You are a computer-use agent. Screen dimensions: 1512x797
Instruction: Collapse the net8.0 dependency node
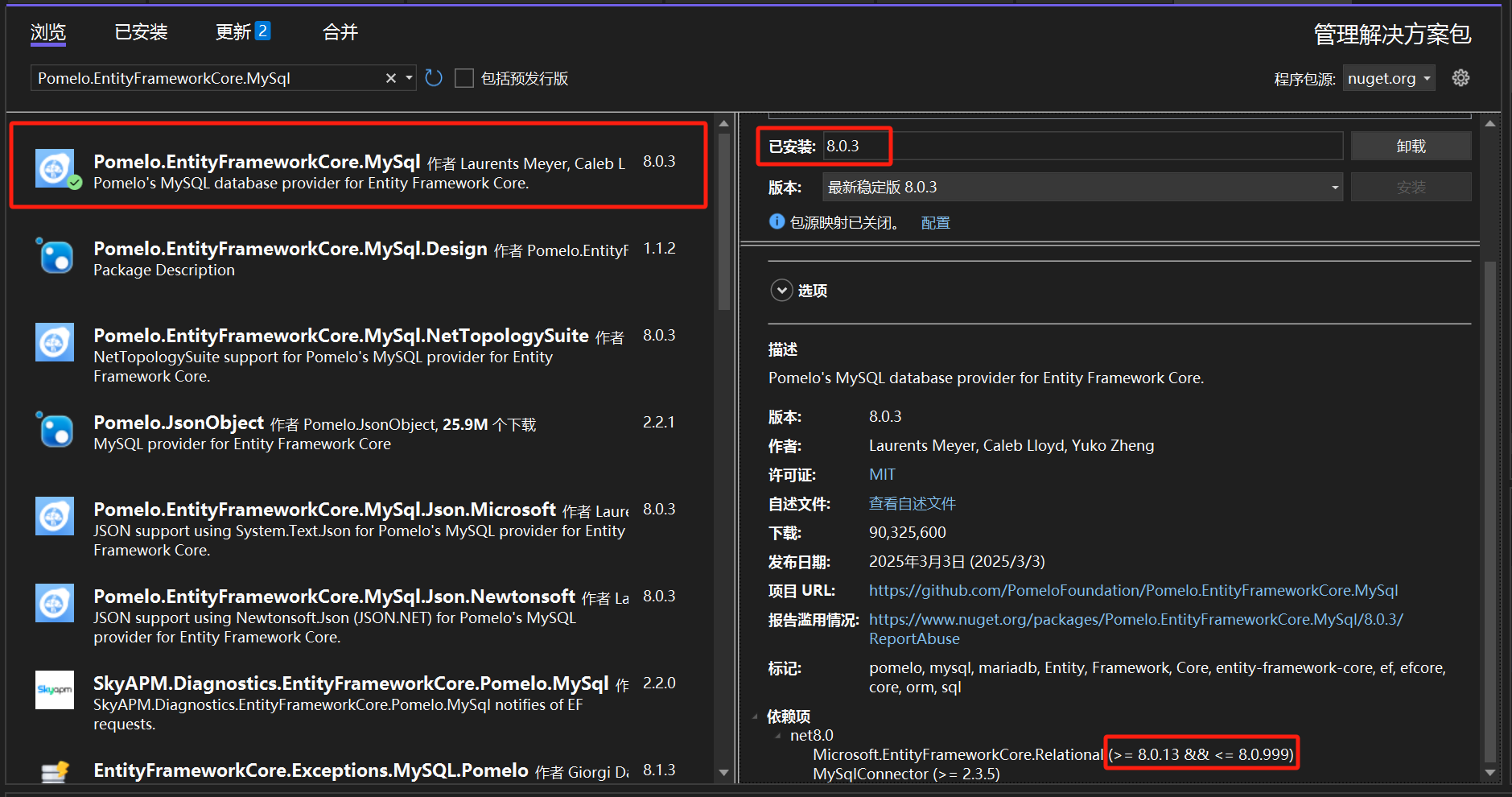click(x=778, y=735)
